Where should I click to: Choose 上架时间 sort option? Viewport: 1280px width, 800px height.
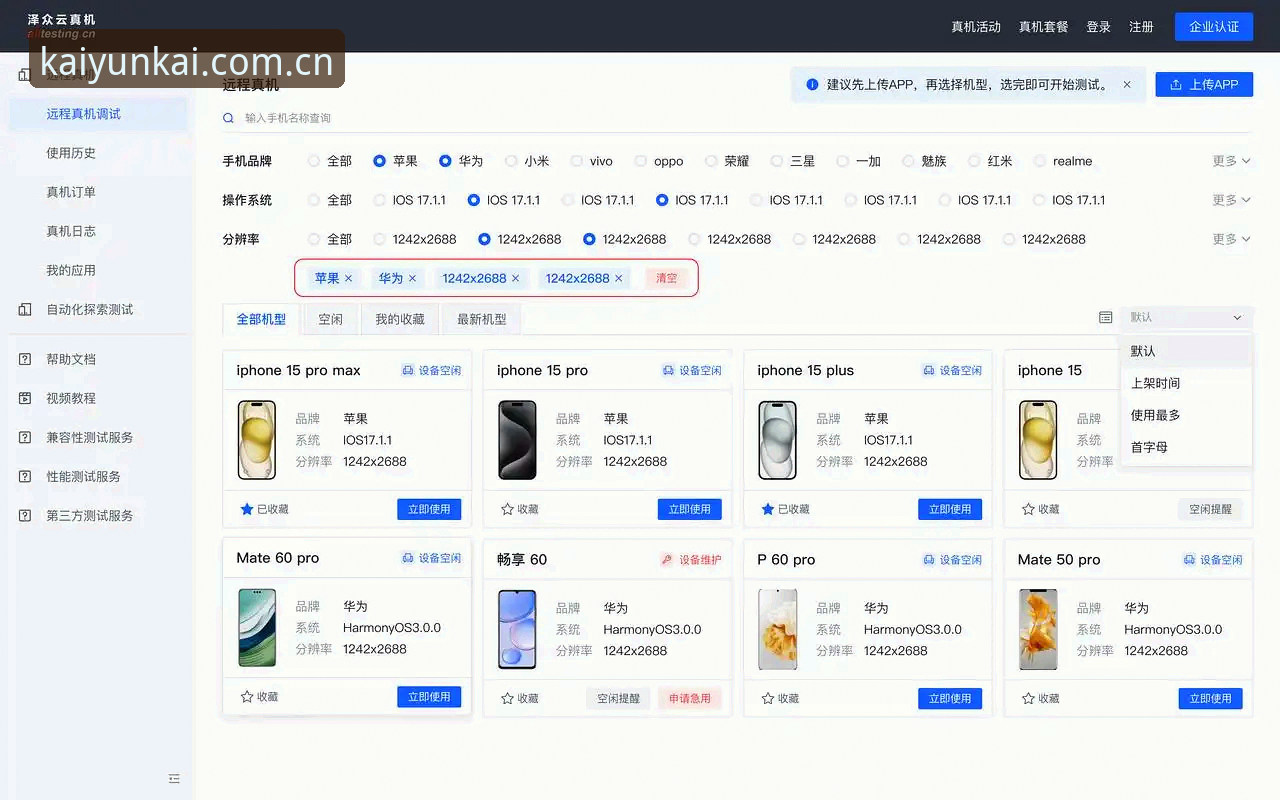point(1186,383)
